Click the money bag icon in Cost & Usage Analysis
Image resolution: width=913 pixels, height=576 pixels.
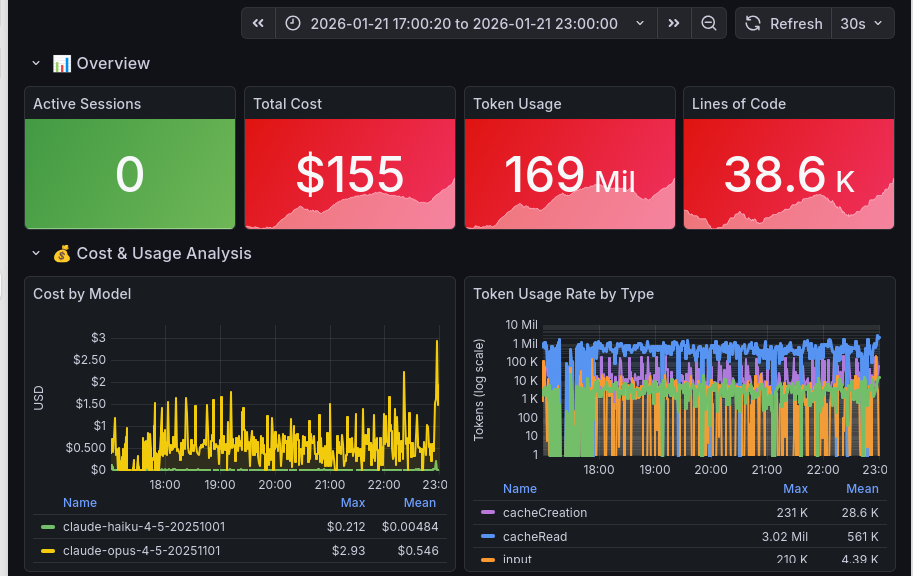[61, 254]
